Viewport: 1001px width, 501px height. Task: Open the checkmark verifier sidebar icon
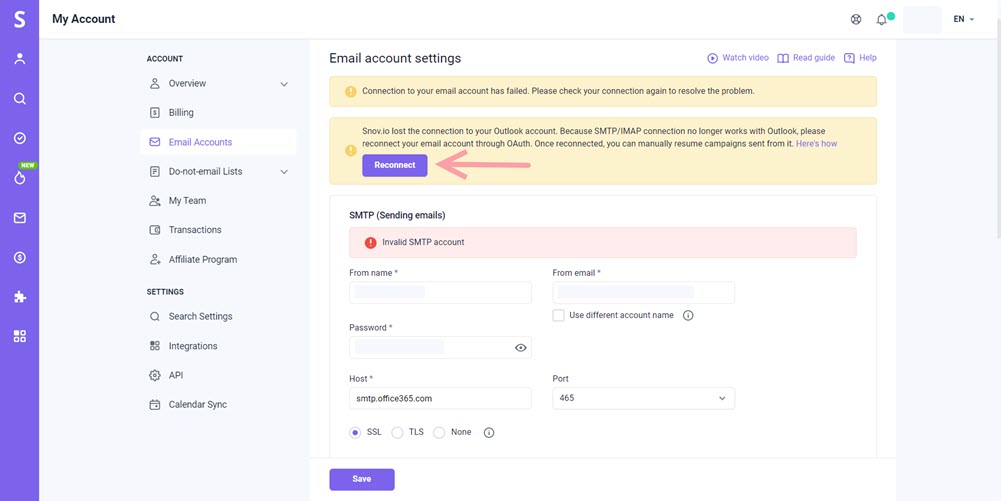[x=20, y=138]
